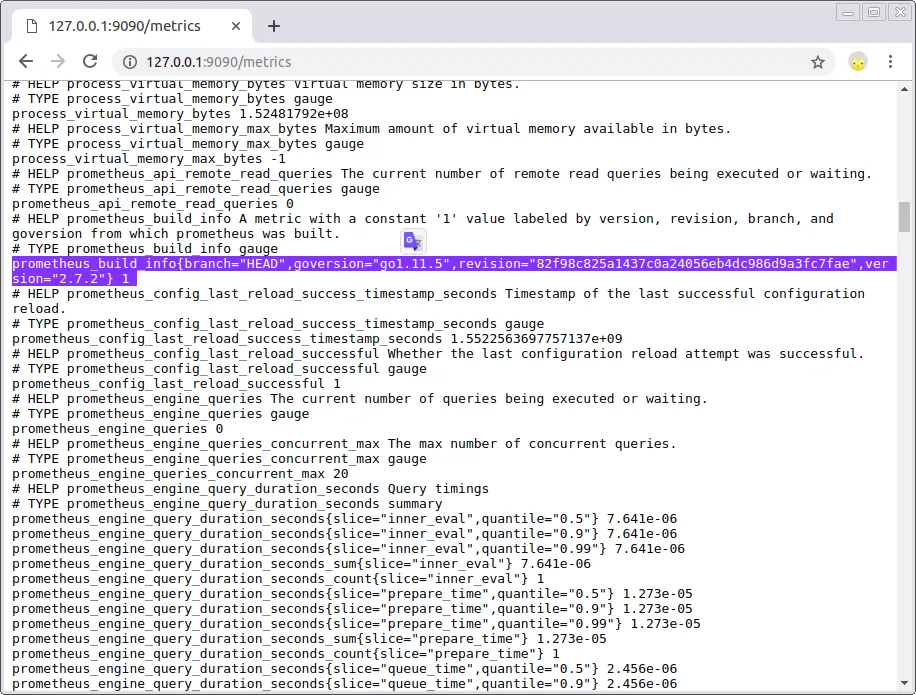This screenshot has height=695, width=916.
Task: Click inner_eval quantile="0.5" metric line
Action: click(344, 519)
